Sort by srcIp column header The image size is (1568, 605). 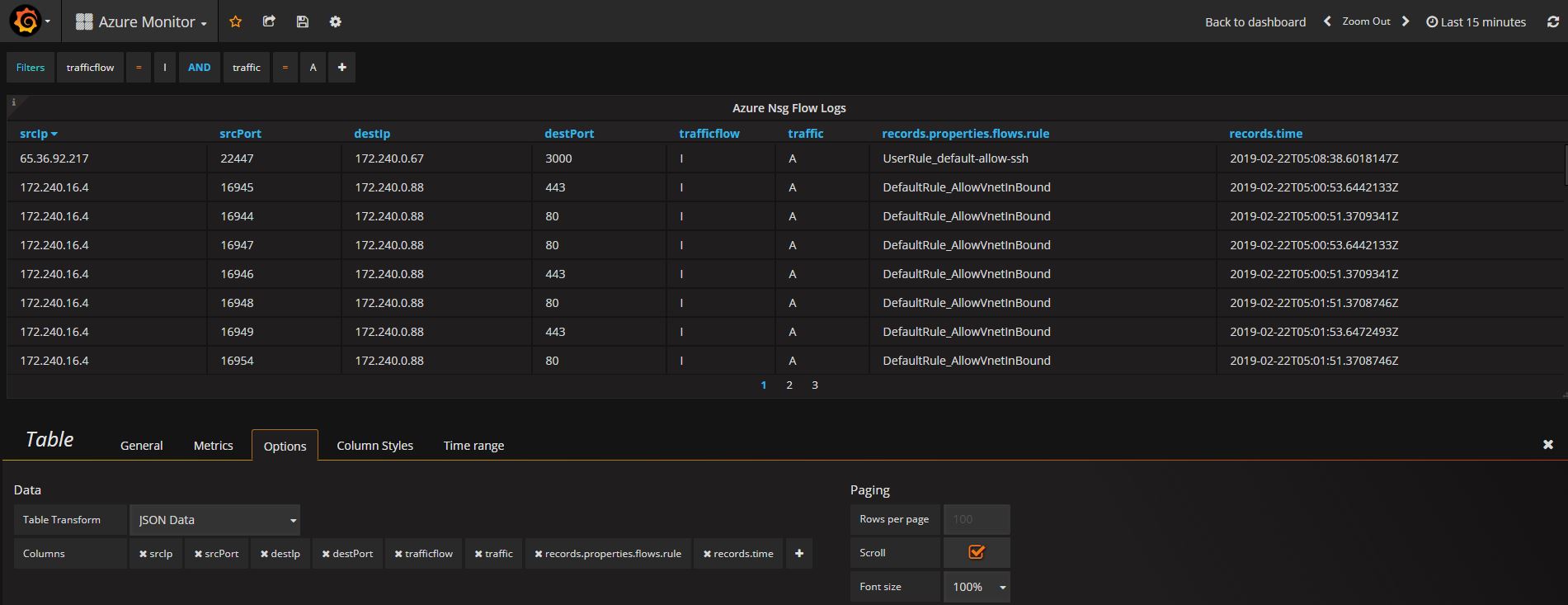pos(38,134)
